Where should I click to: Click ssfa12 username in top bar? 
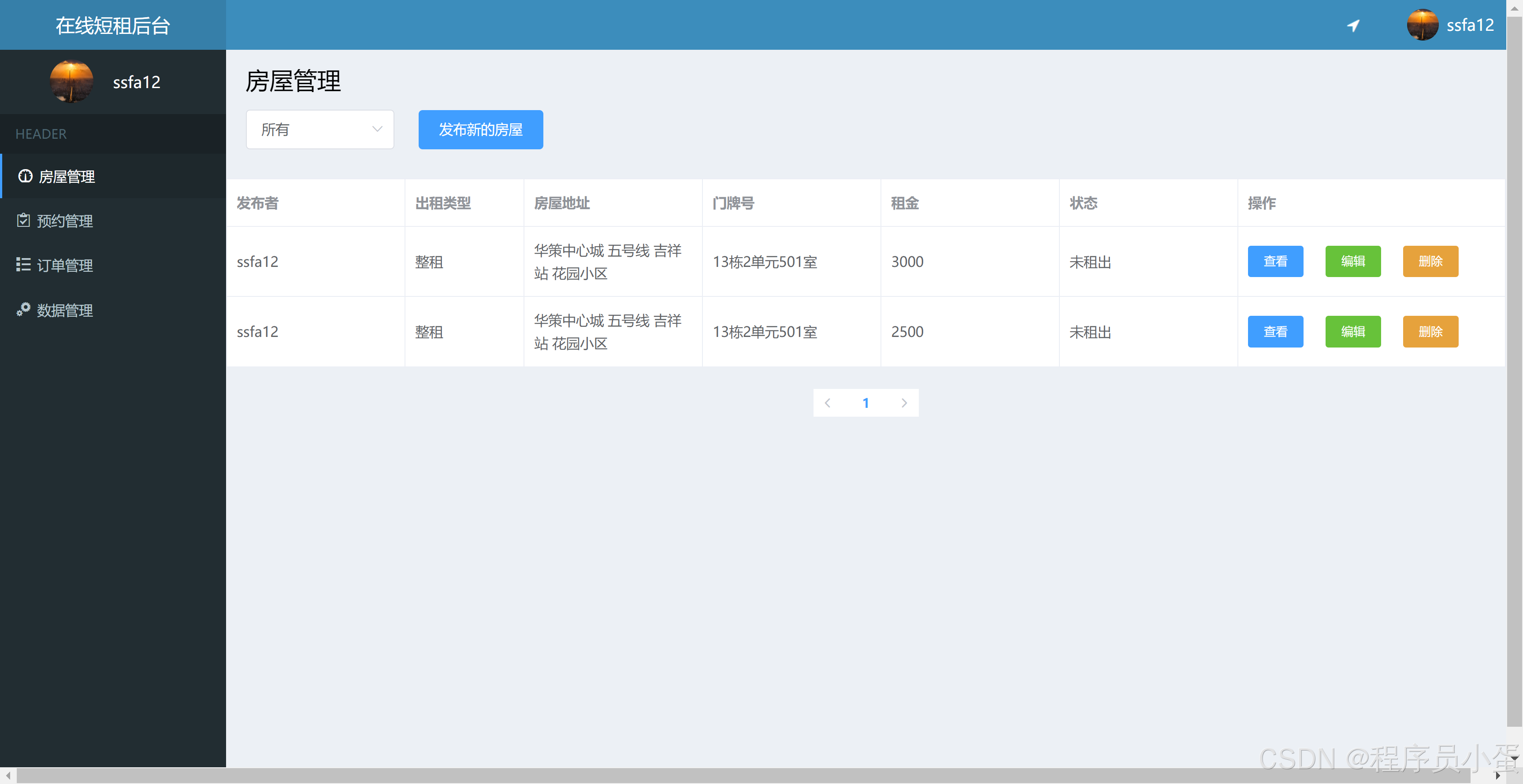point(1470,26)
